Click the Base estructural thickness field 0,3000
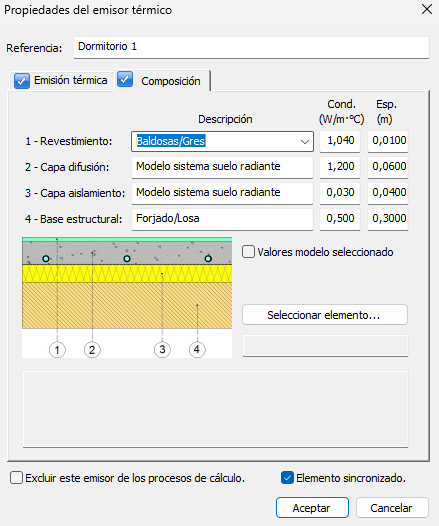This screenshot has width=439, height=526. coord(388,219)
